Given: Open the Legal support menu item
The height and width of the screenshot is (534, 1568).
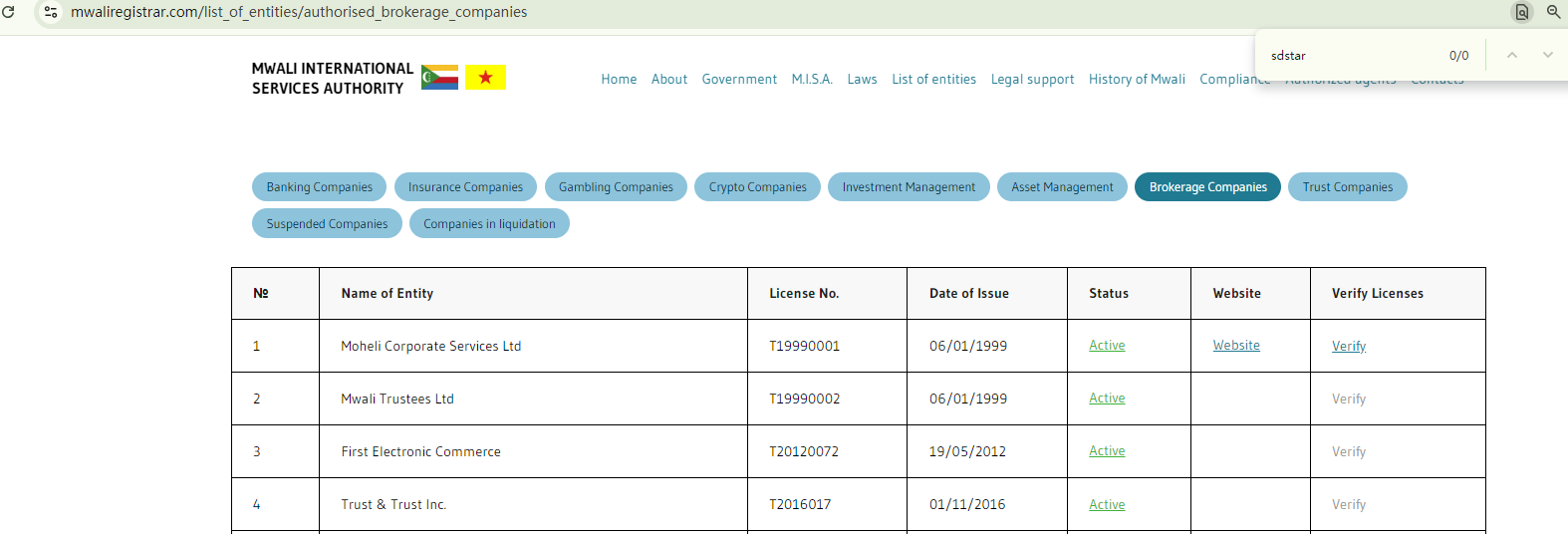Looking at the screenshot, I should click(x=1032, y=80).
